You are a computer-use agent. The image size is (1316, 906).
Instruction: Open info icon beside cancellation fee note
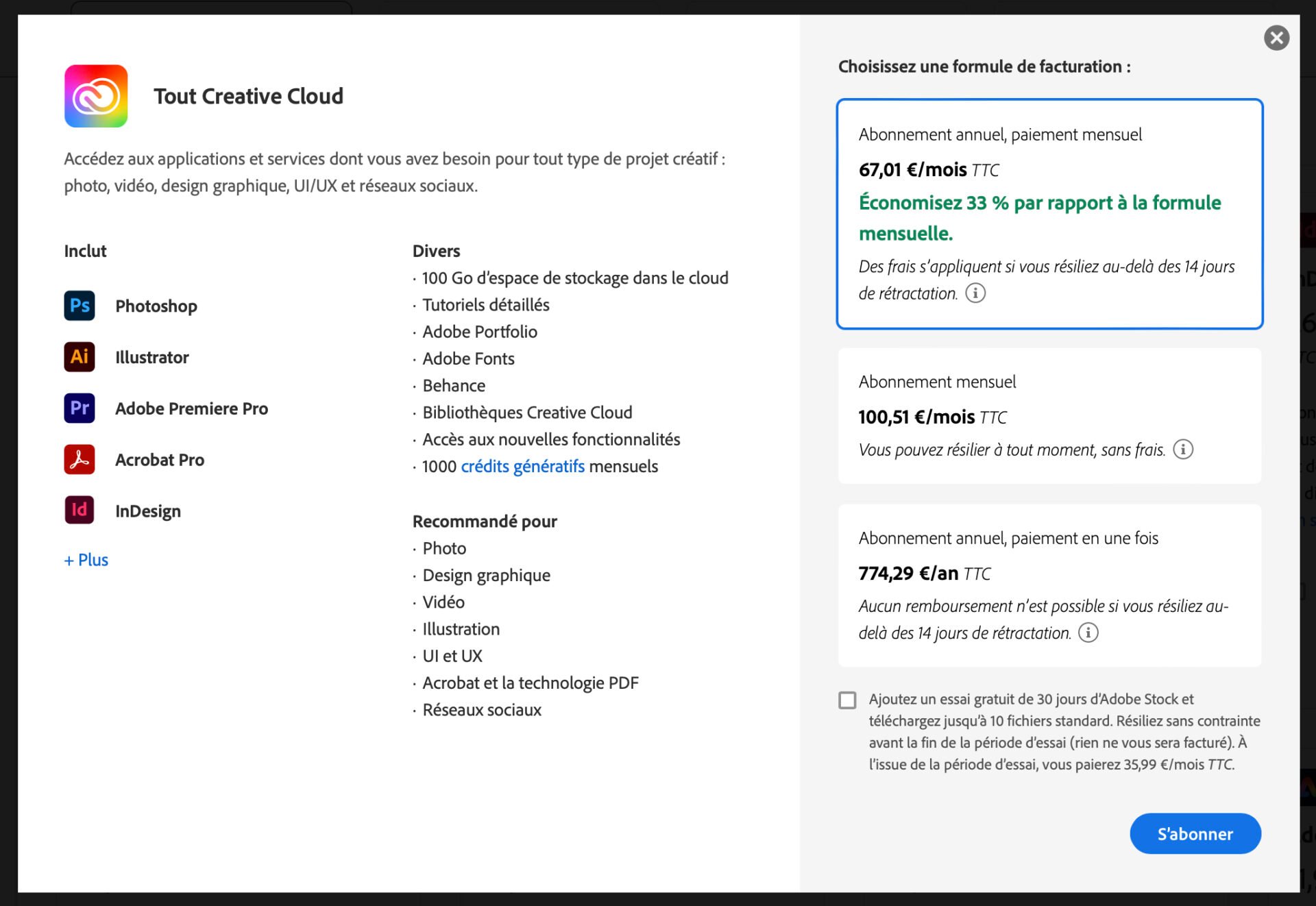975,293
